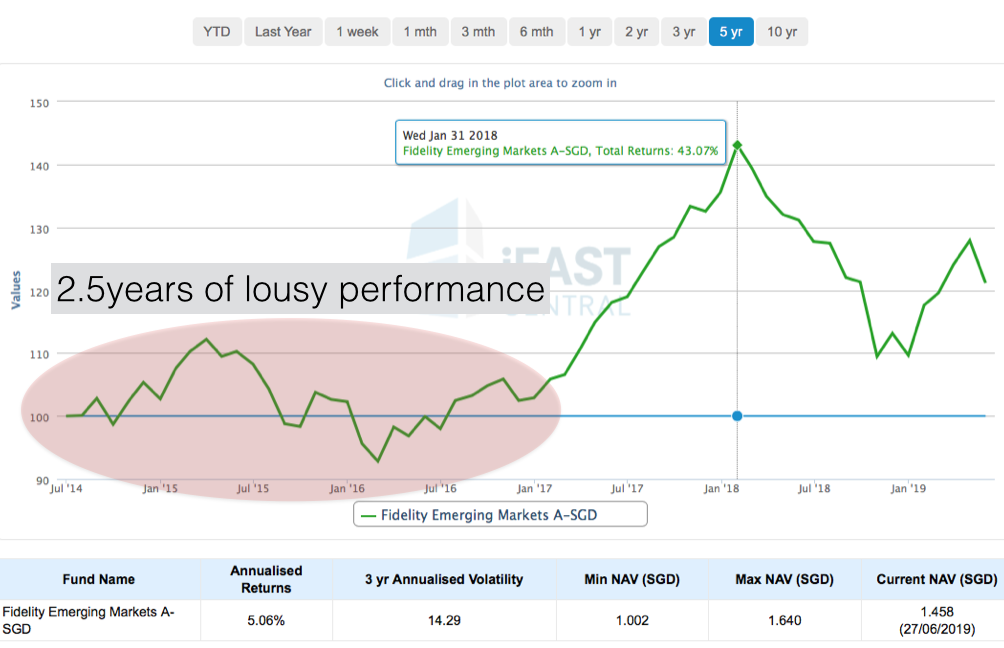Image resolution: width=1004 pixels, height=648 pixels.
Task: Open Fidelity Emerging Markets A-SGD table row
Action: tap(88, 620)
